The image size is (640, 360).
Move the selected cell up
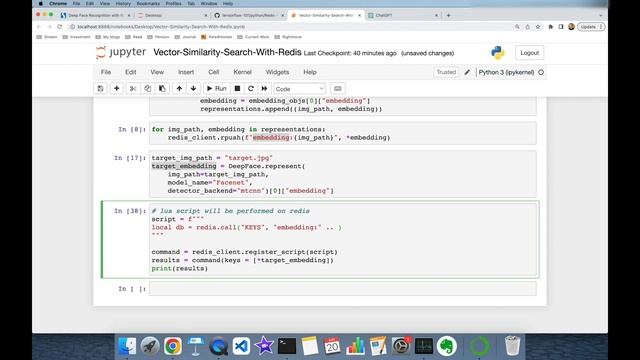pyautogui.click(x=179, y=89)
